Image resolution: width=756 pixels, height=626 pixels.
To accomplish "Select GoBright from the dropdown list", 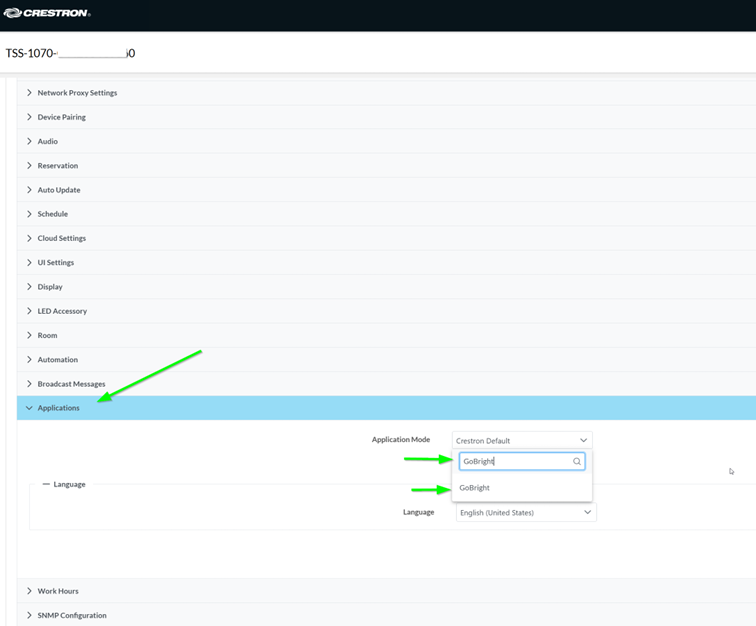I will [475, 488].
